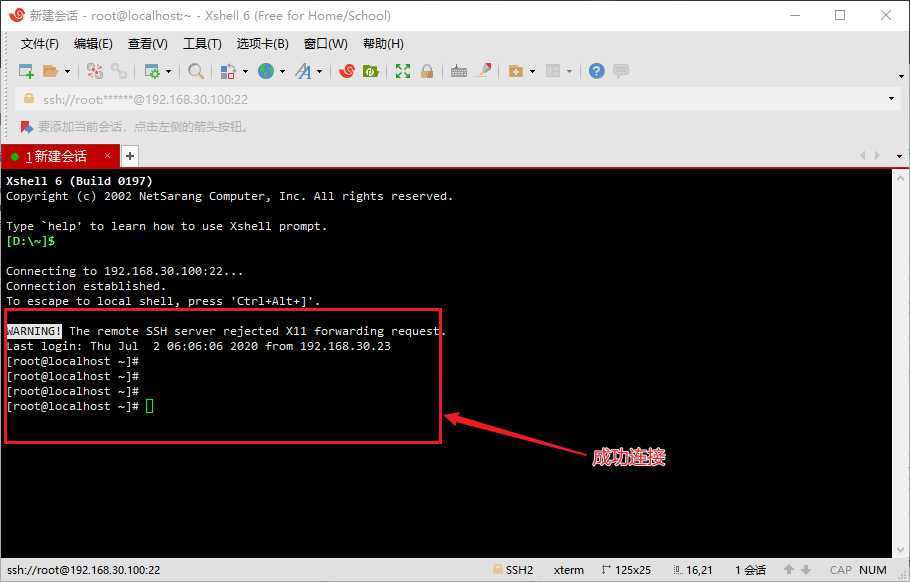Click the folder-plus transfer icon
Screen dimensions: 910x582
pyautogui.click(x=515, y=71)
